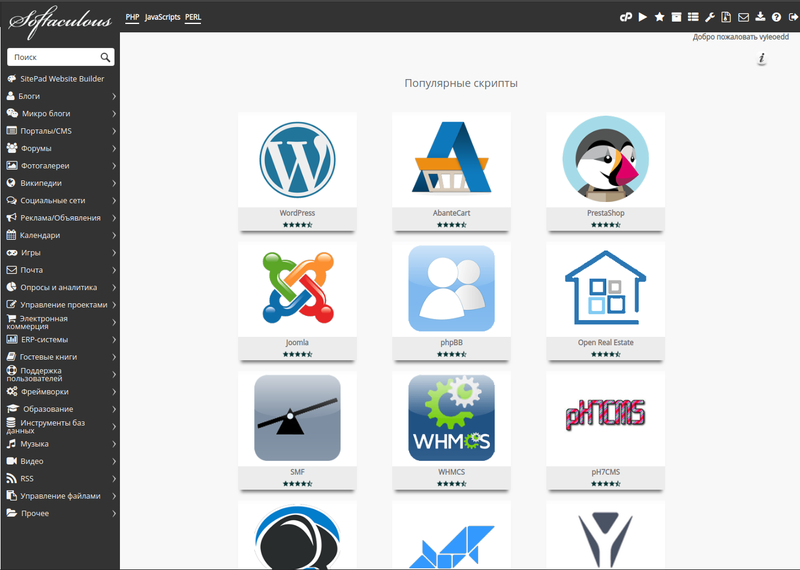Viewport: 800px width, 570px height.
Task: Click the 'Популярные скрипты' heading text
Action: (461, 83)
